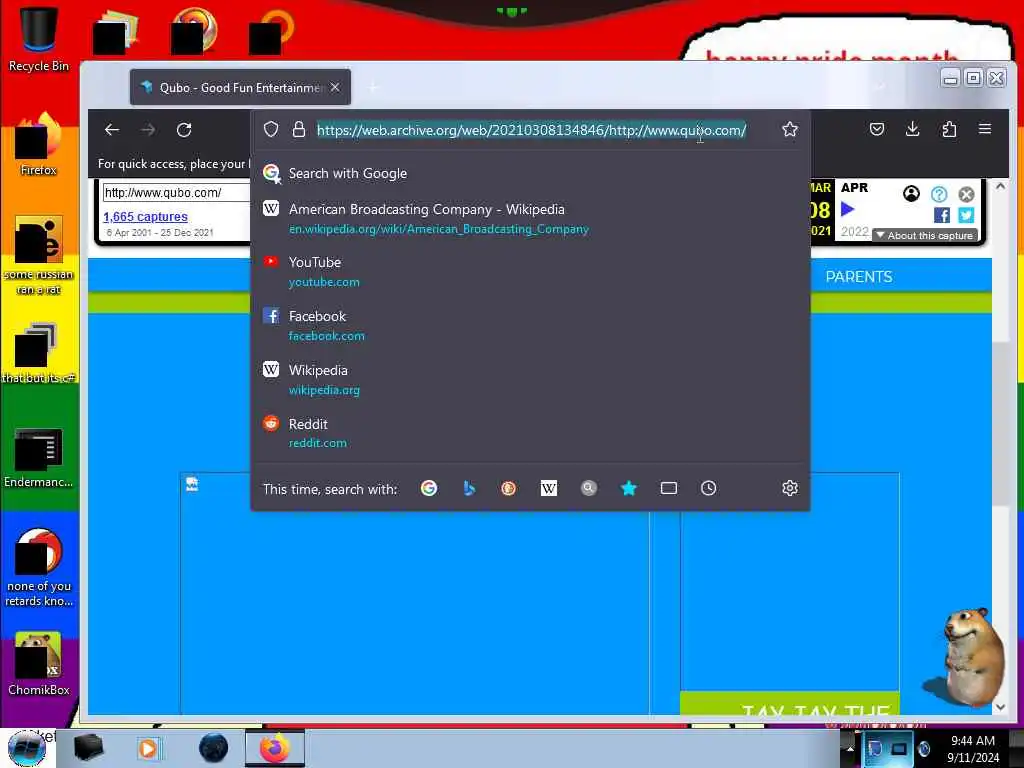Search this time with Wikipedia icon

(549, 488)
